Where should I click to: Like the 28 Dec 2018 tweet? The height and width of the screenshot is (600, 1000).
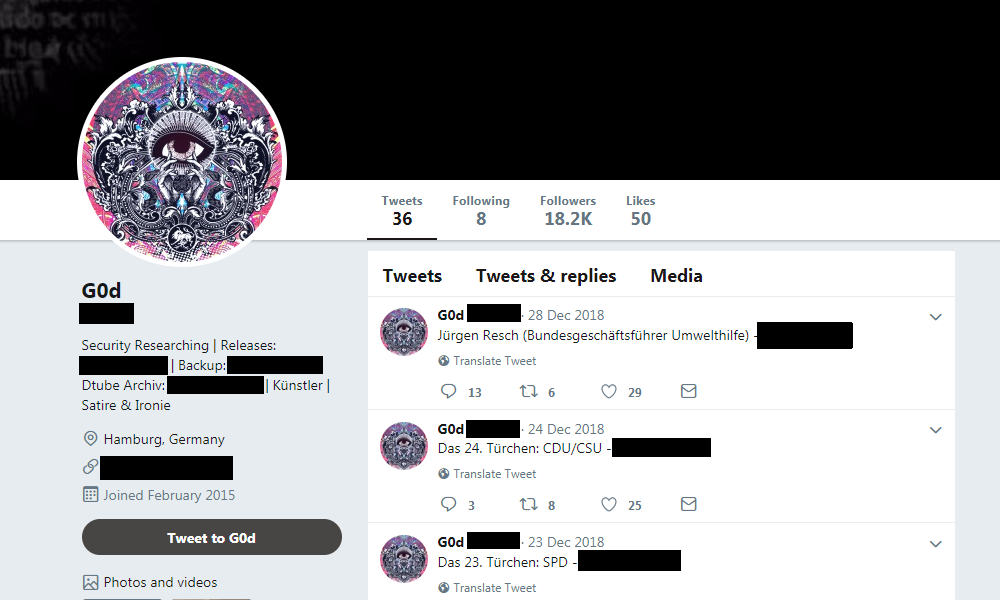(x=609, y=391)
